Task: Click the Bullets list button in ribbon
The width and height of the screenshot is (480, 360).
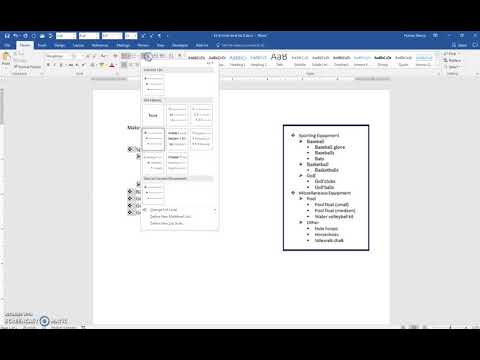Action: (126, 56)
